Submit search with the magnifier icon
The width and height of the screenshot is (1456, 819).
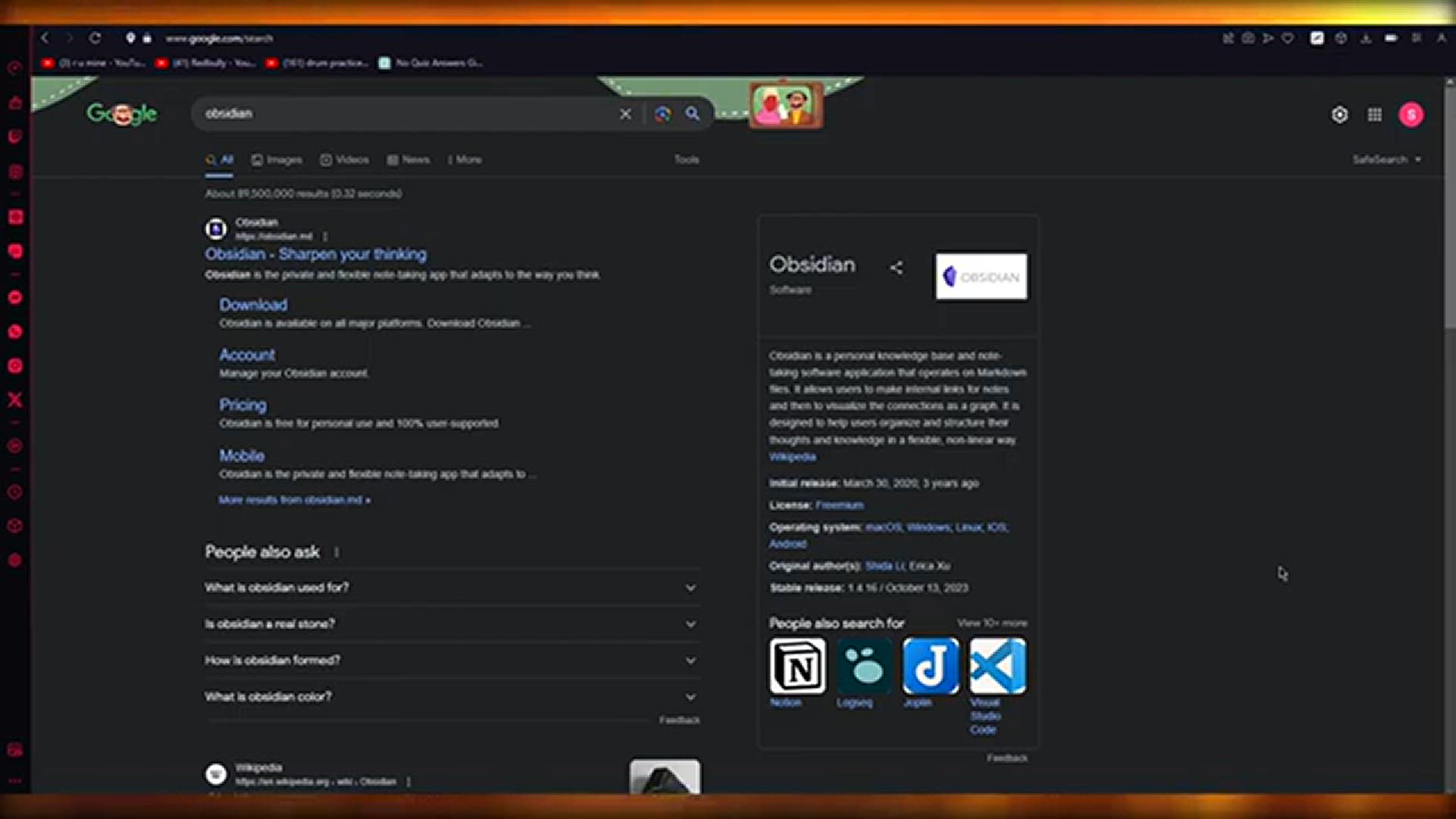coord(692,114)
